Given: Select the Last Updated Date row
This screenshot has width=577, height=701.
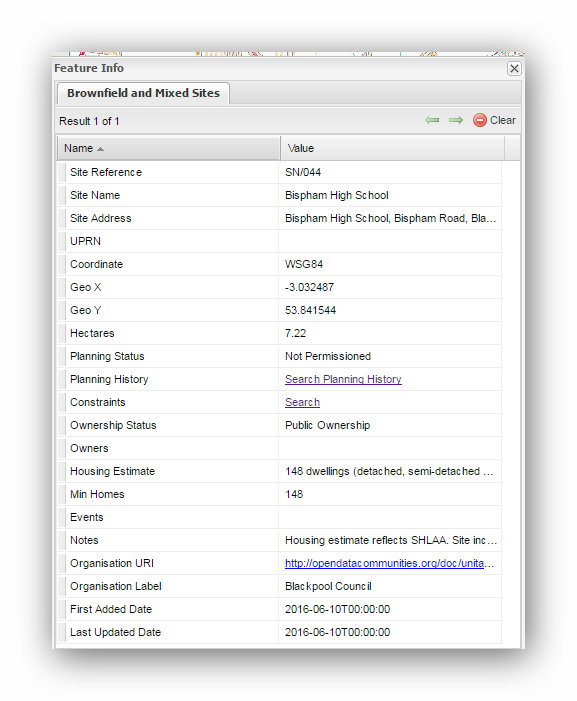Looking at the screenshot, I should click(x=279, y=632).
